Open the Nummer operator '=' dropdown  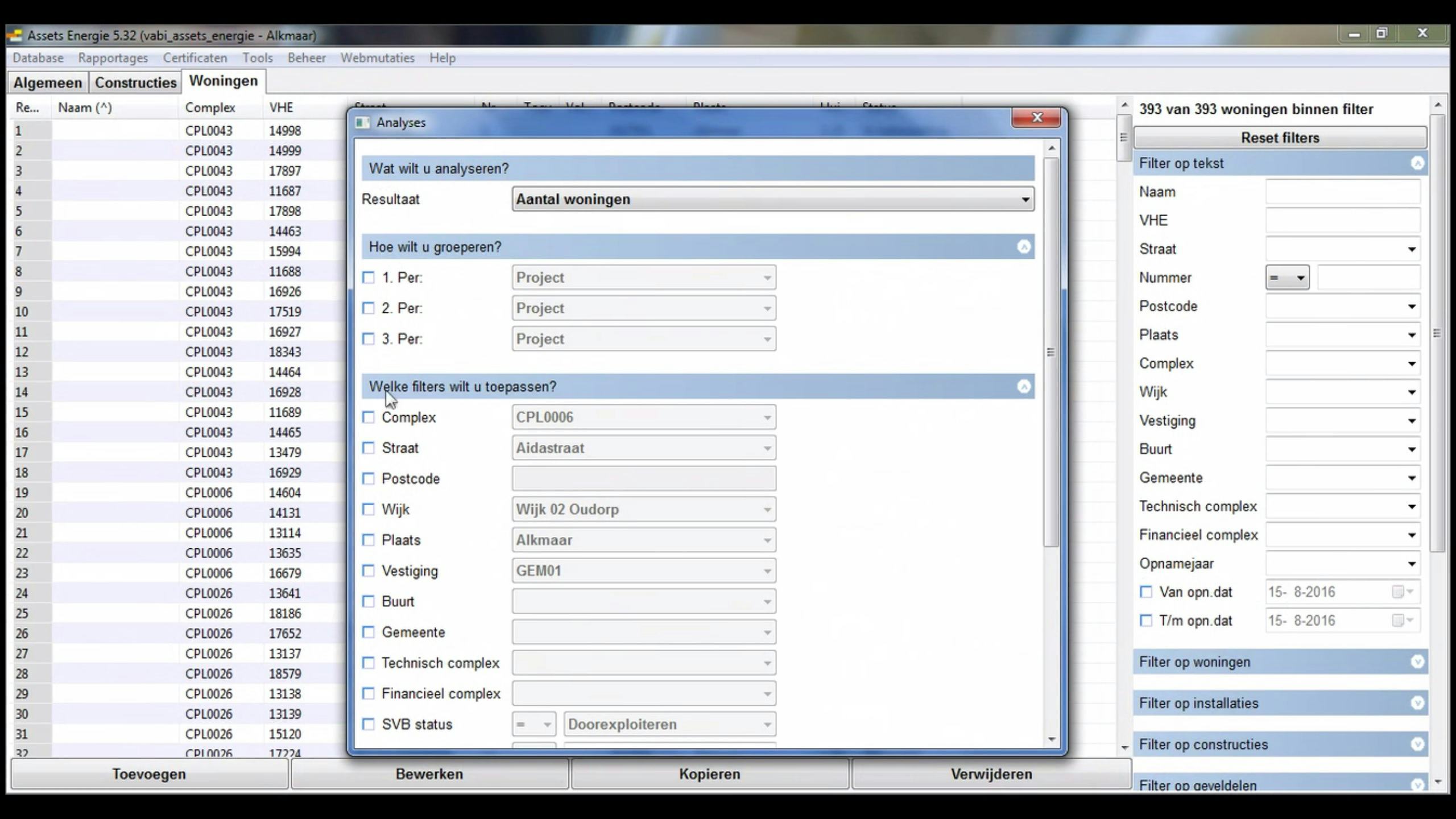tap(1287, 278)
